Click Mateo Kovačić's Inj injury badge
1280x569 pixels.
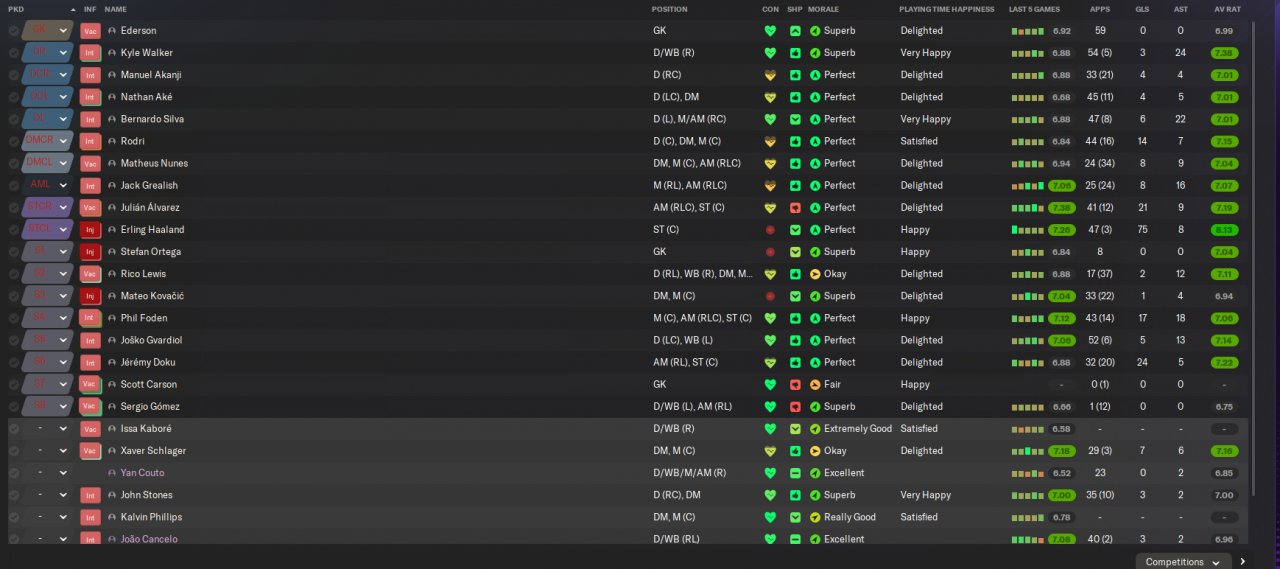tap(89, 296)
